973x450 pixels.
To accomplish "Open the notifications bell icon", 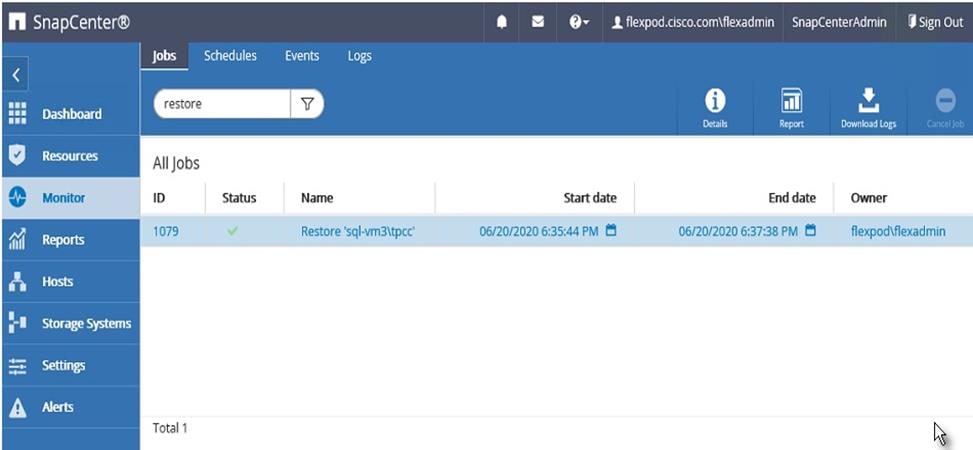I will (502, 22).
